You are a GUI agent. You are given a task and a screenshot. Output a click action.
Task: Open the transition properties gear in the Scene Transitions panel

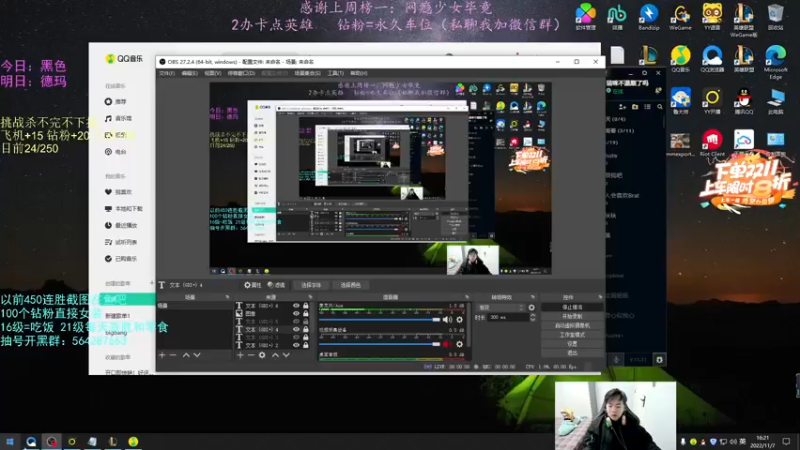532,308
